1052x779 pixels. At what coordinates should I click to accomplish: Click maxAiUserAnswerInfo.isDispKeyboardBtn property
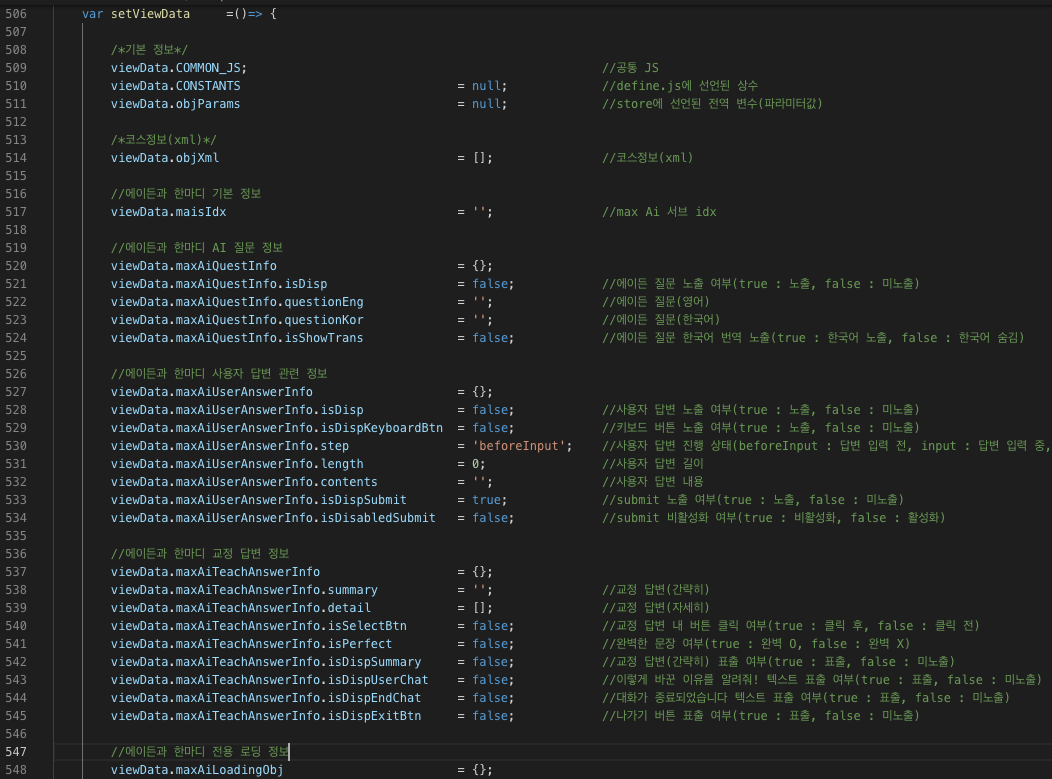[x=309, y=428]
